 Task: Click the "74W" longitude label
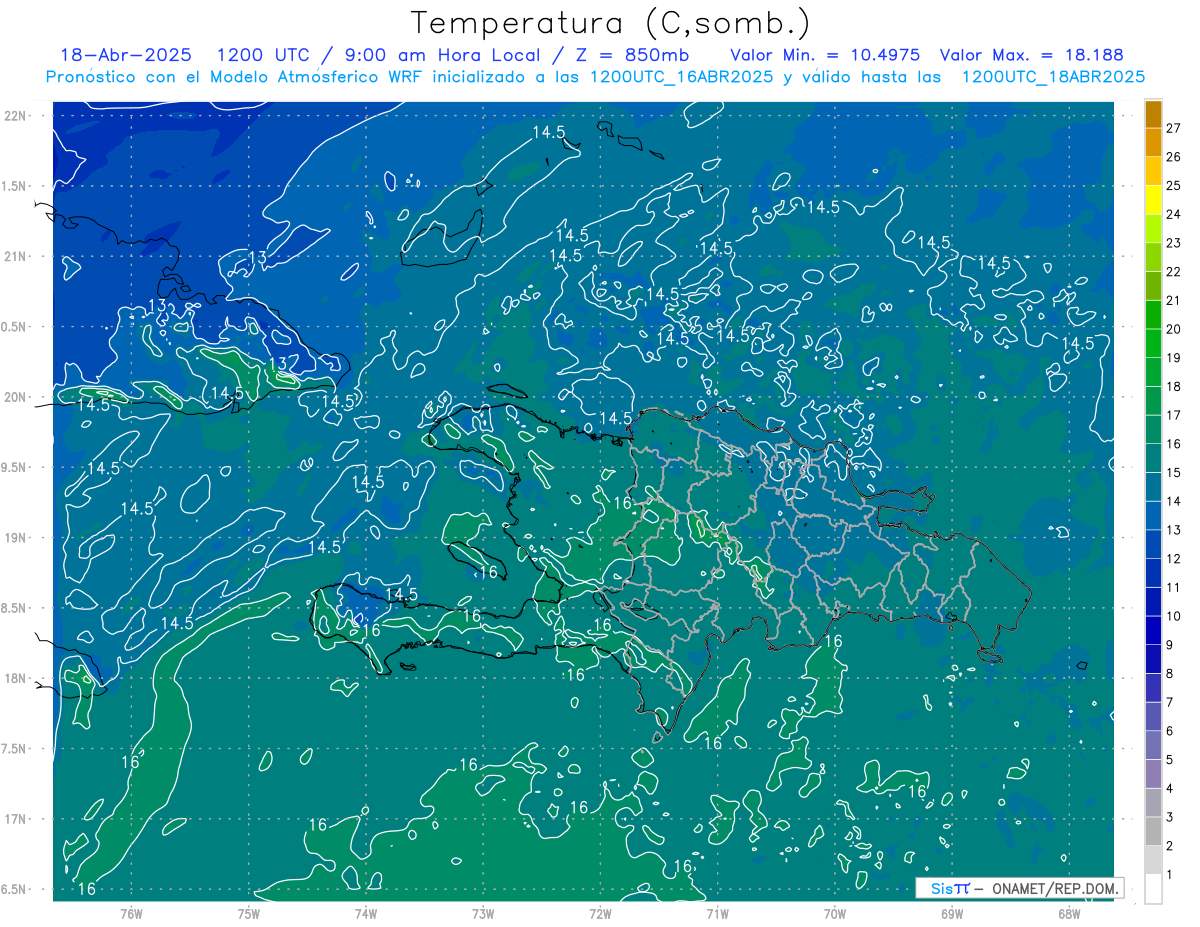pos(366,914)
